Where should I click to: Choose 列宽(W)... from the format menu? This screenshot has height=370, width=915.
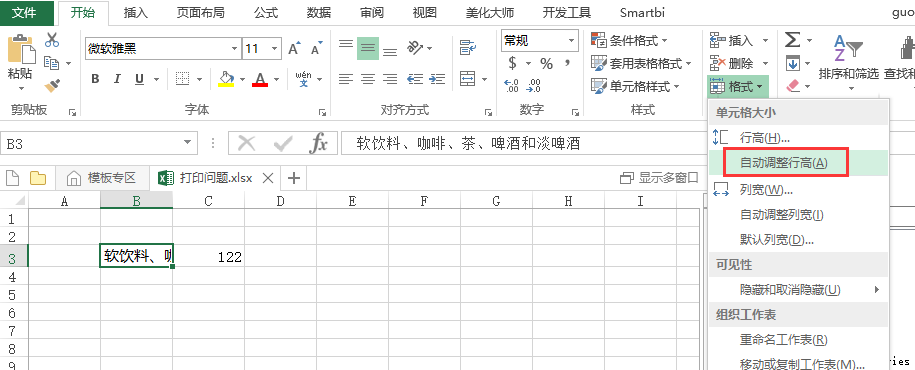point(766,189)
